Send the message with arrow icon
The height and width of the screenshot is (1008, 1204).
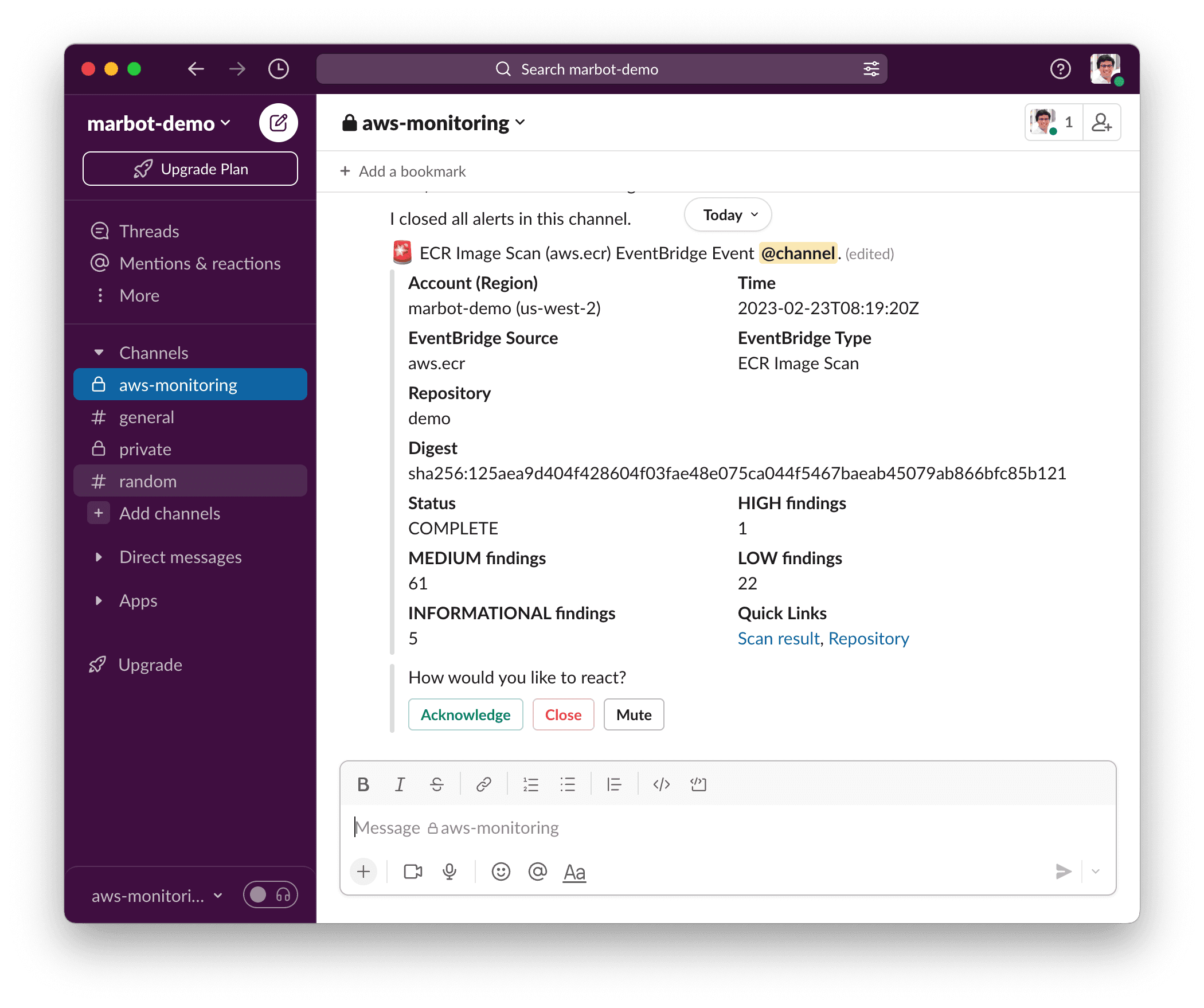point(1064,872)
